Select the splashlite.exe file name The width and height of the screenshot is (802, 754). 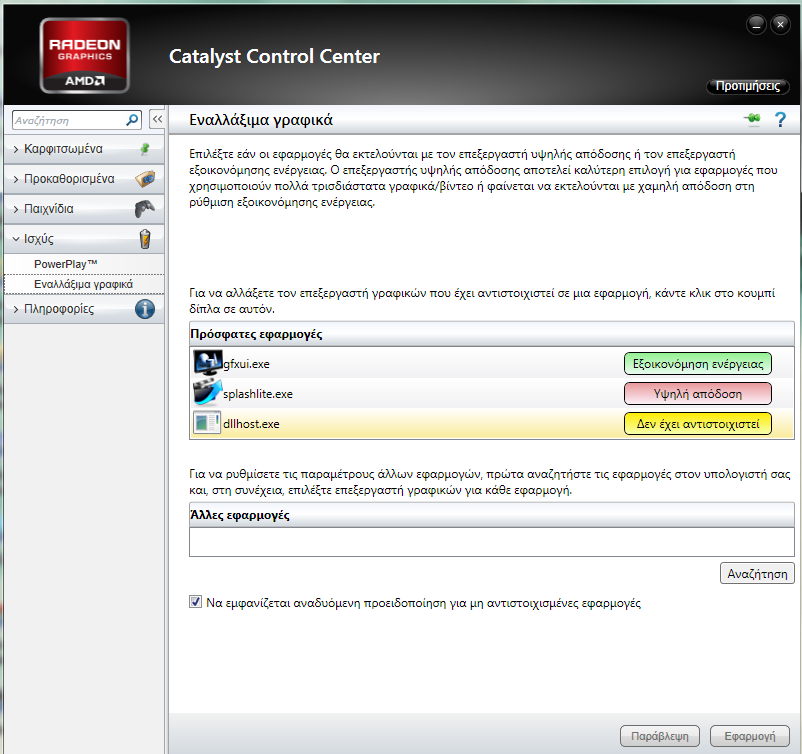click(258, 394)
